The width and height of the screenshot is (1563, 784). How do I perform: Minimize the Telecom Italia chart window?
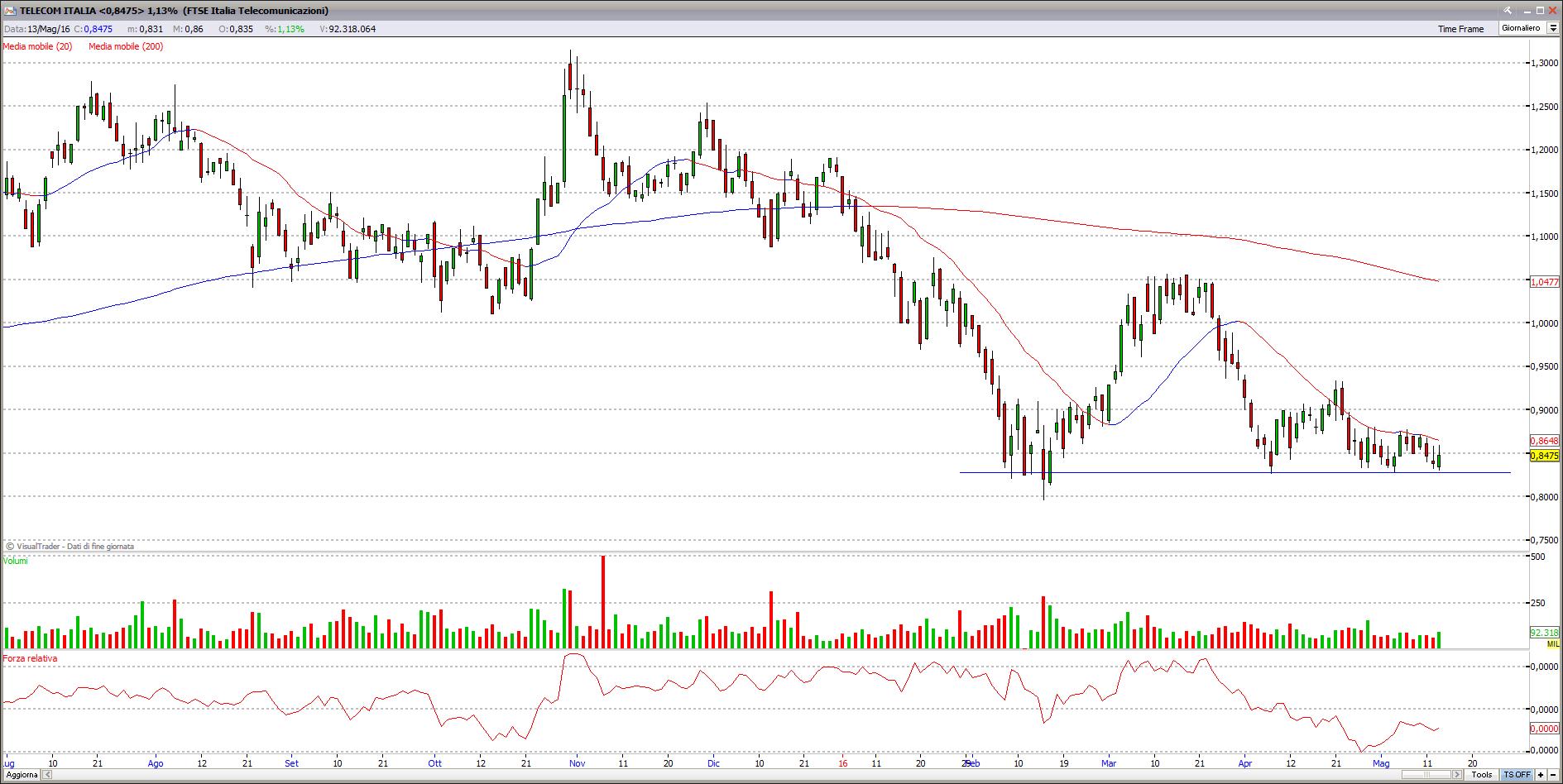coord(1527,11)
